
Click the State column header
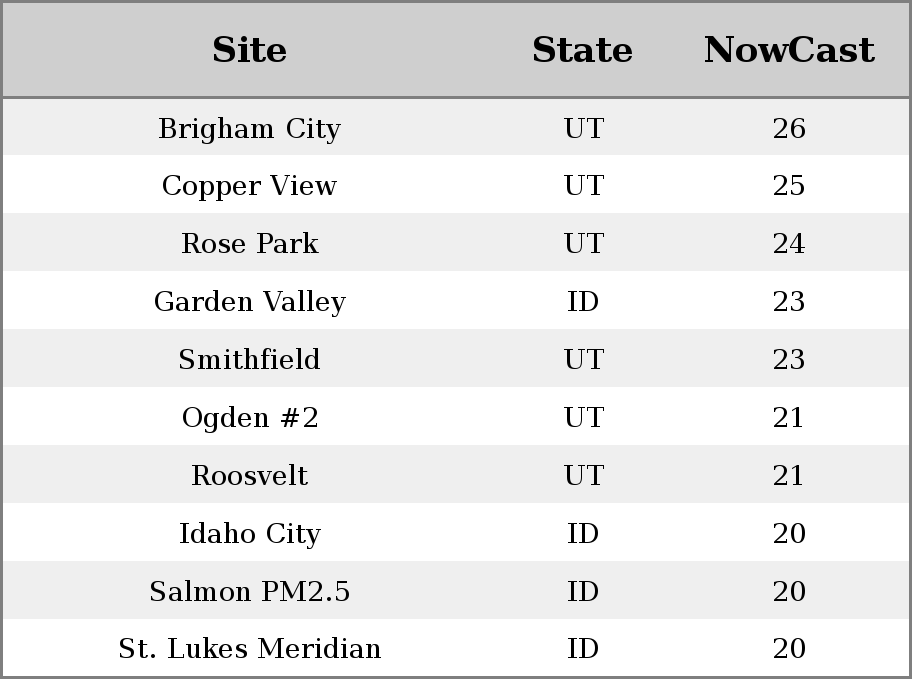tap(582, 49)
